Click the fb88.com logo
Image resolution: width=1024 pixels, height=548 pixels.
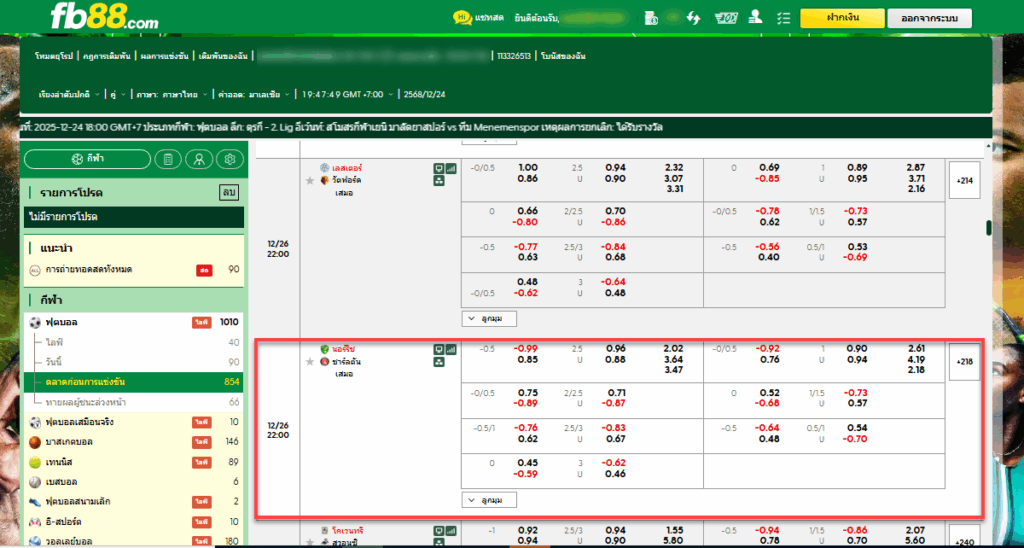tap(104, 16)
